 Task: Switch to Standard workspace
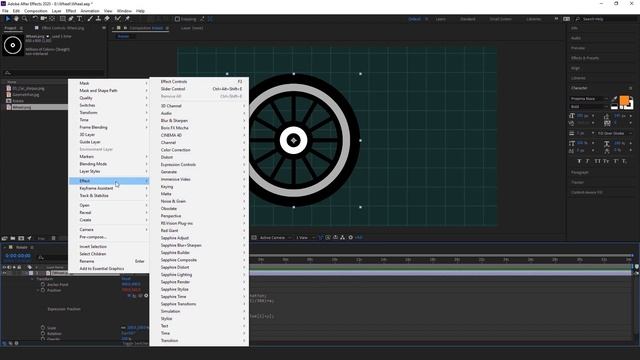coord(467,19)
